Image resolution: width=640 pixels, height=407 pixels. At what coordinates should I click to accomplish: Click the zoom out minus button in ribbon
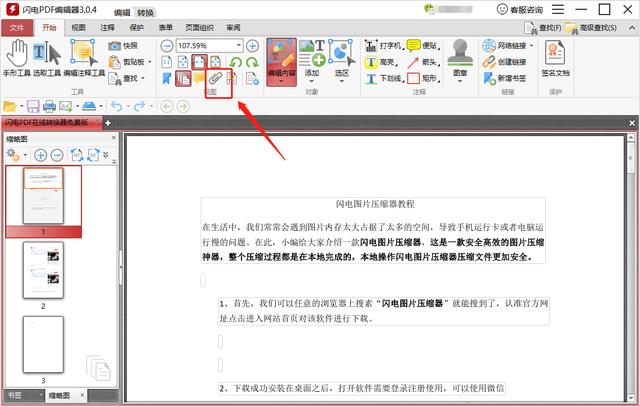coord(167,46)
